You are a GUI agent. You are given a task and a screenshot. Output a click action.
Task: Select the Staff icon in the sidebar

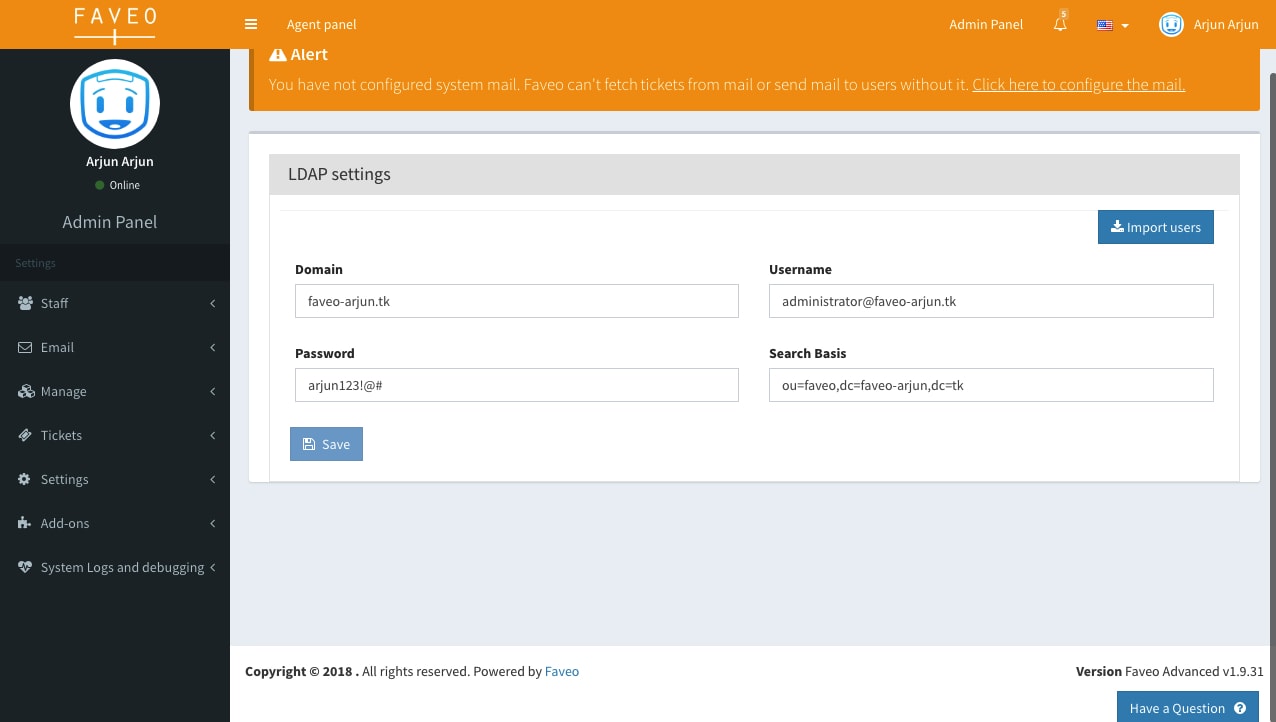pyautogui.click(x=24, y=303)
